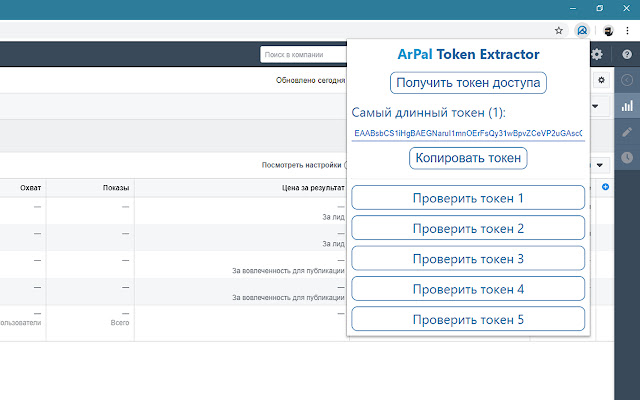Minimize the browser window

pyautogui.click(x=573, y=9)
